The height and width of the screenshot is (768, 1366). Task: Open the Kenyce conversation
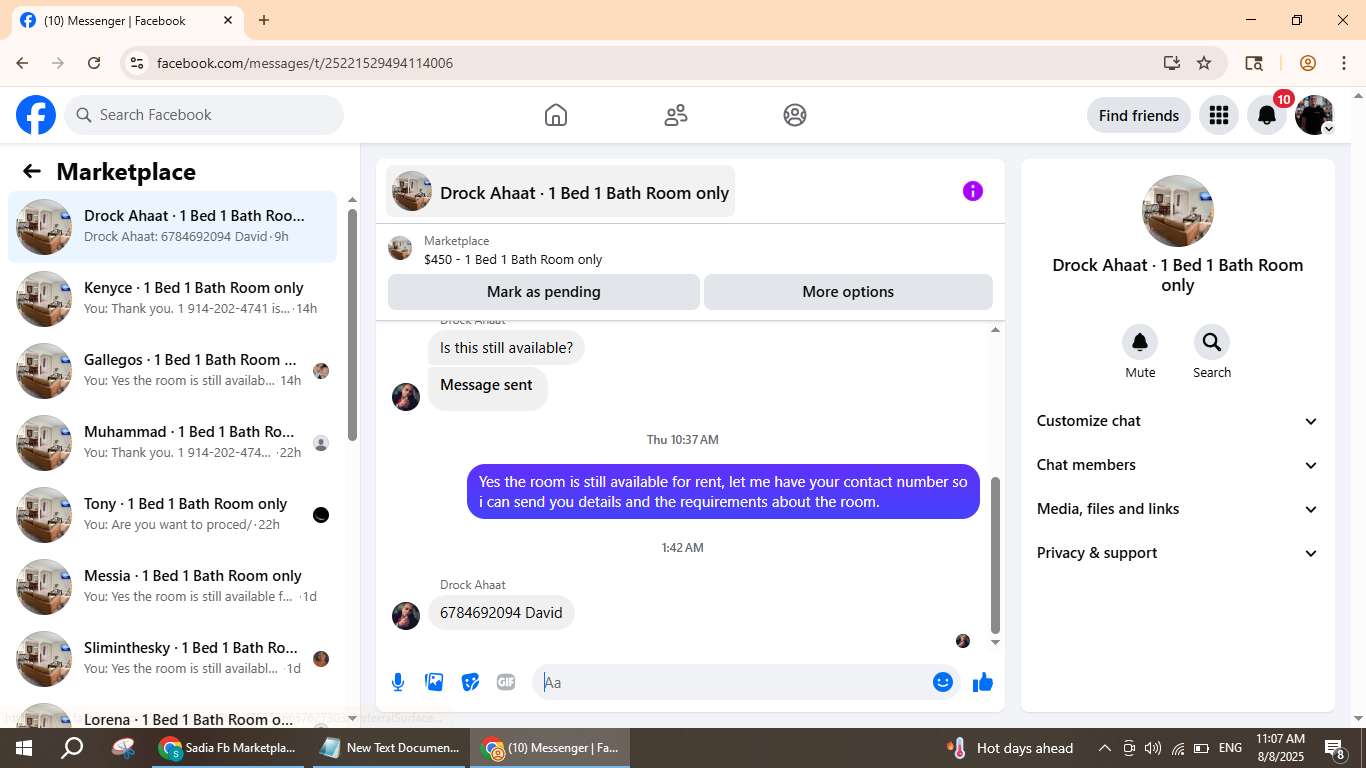coord(172,299)
